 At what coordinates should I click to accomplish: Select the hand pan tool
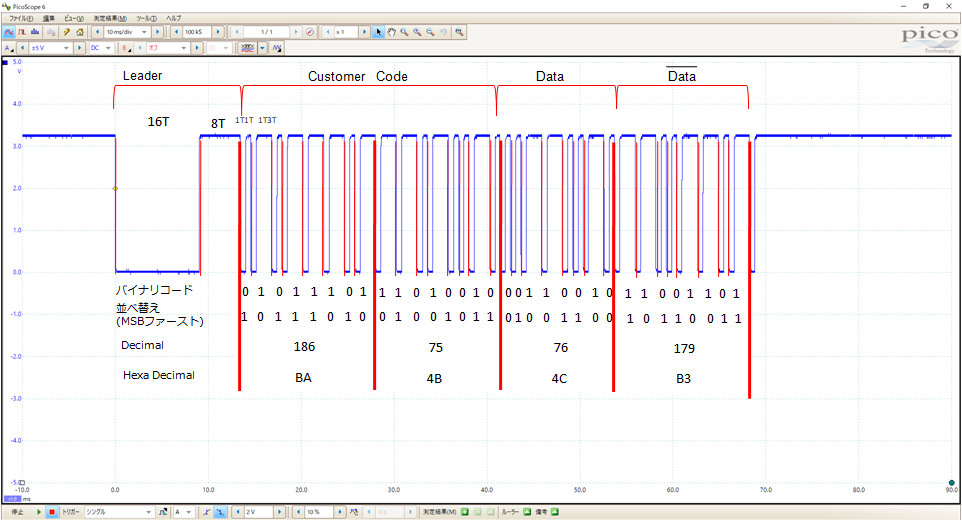pyautogui.click(x=391, y=32)
